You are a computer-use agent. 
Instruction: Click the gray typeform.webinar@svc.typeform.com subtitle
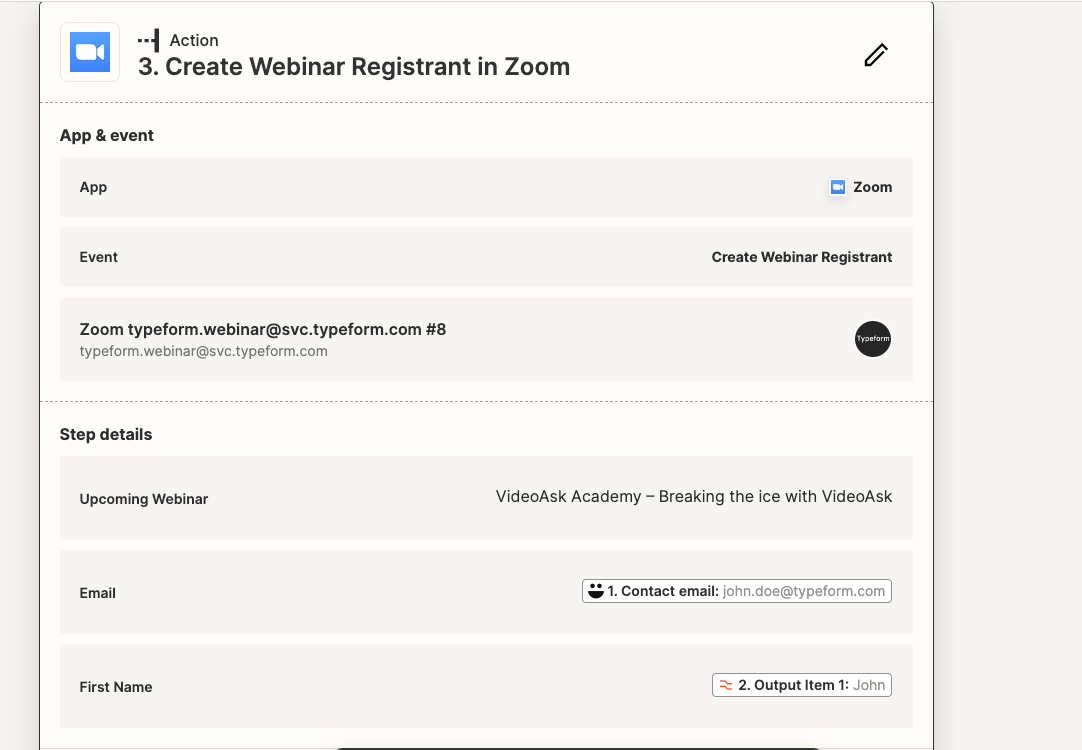coord(204,351)
